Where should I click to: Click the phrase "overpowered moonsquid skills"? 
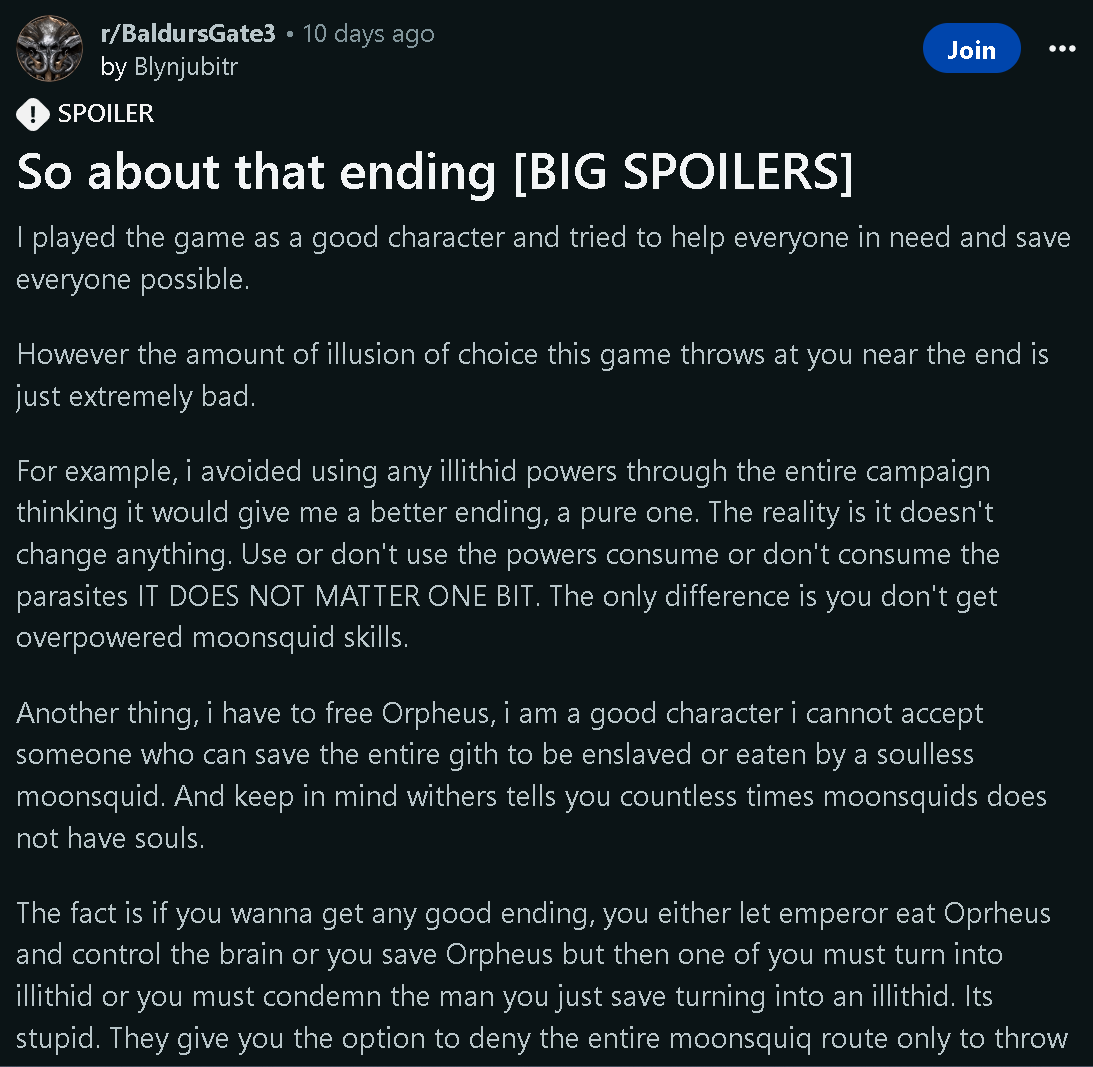click(x=210, y=638)
